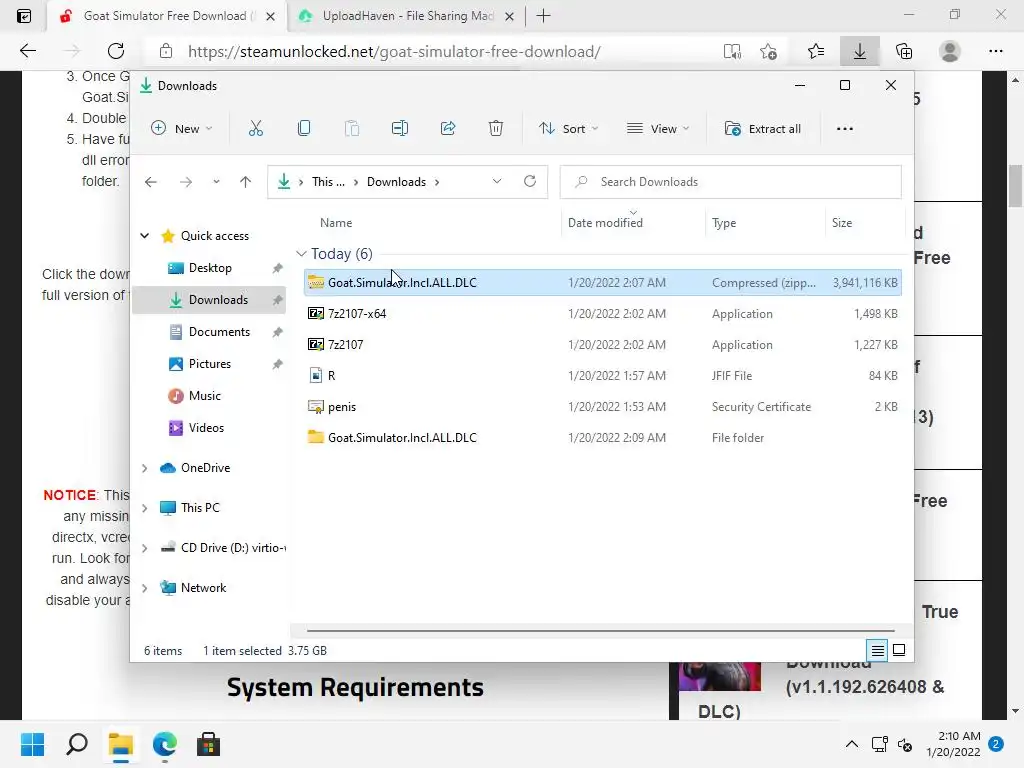Switch to Goat Simulator Free Download tab
Image resolution: width=1024 pixels, height=768 pixels.
tap(165, 16)
